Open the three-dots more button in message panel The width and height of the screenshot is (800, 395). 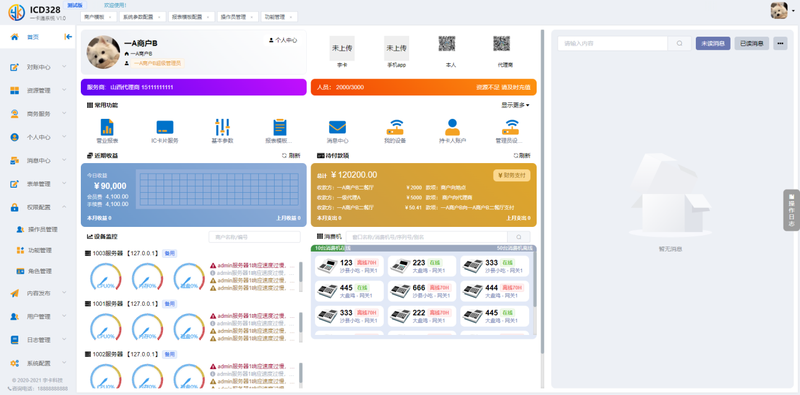click(780, 43)
